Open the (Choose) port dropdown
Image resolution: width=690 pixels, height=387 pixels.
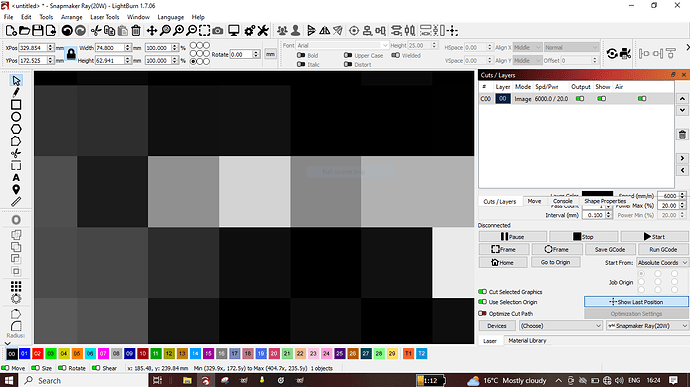click(560, 326)
